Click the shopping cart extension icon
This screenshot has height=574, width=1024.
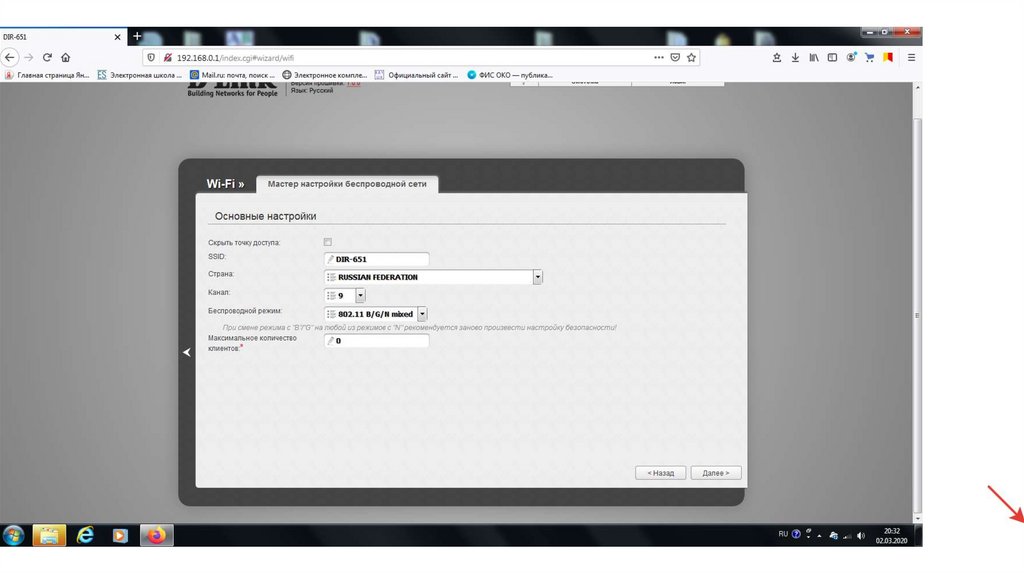click(x=869, y=57)
